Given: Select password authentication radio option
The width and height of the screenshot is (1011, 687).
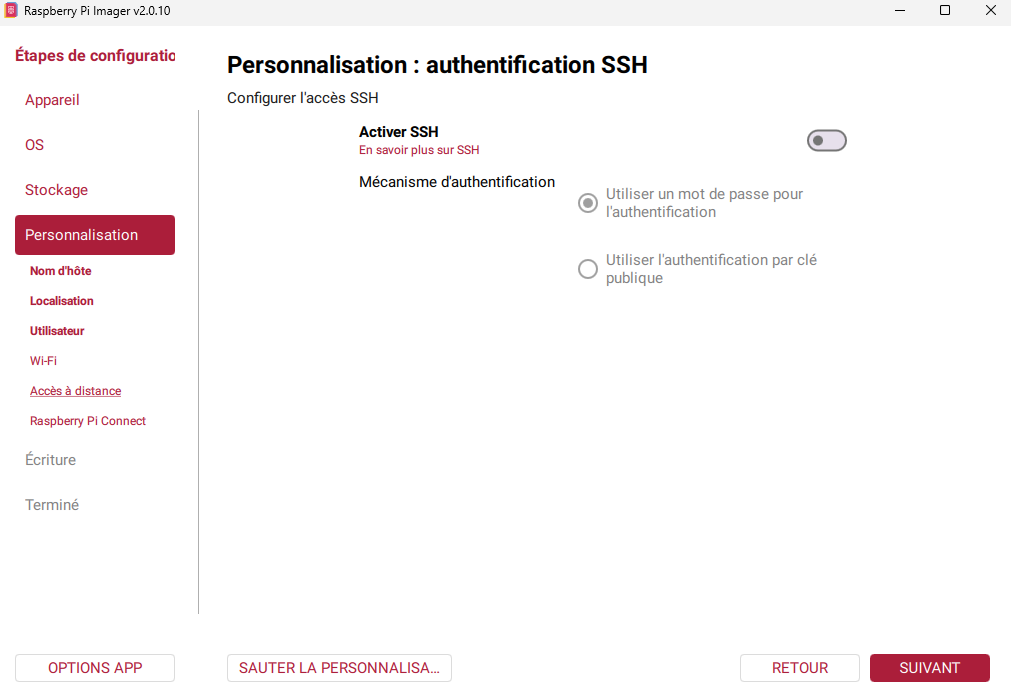Looking at the screenshot, I should (587, 203).
